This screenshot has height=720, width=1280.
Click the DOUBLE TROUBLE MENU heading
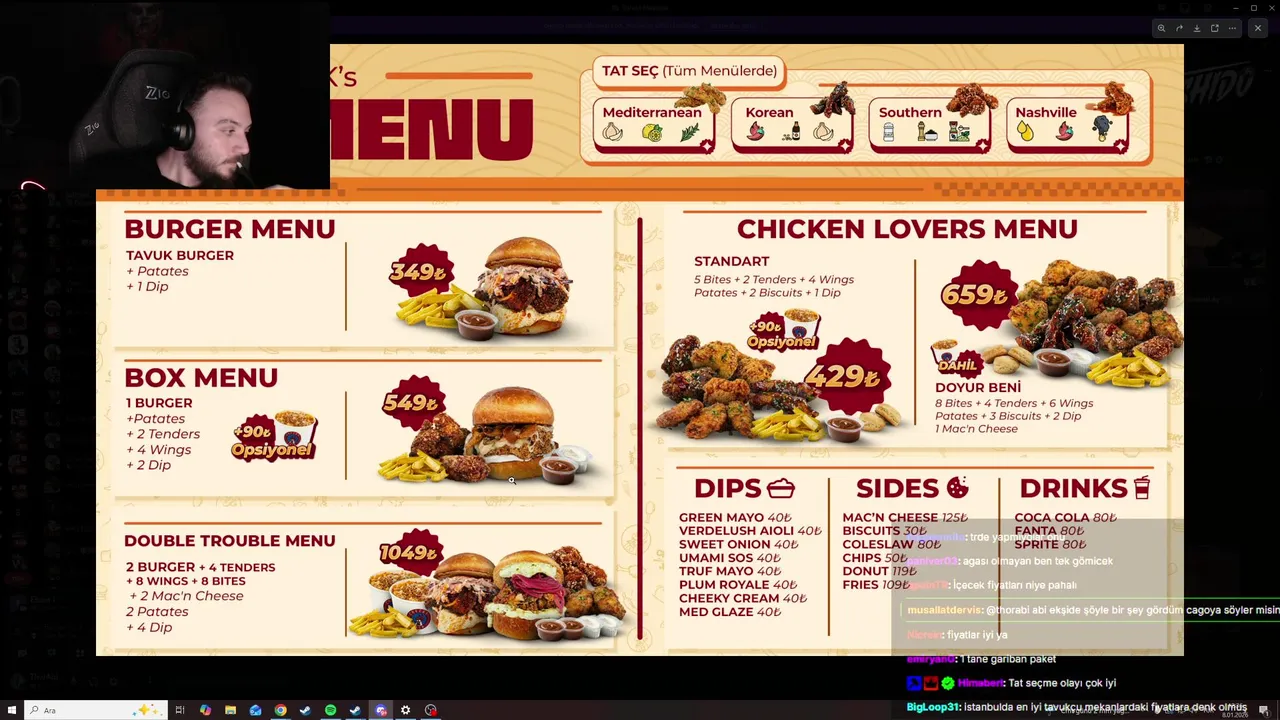(230, 541)
